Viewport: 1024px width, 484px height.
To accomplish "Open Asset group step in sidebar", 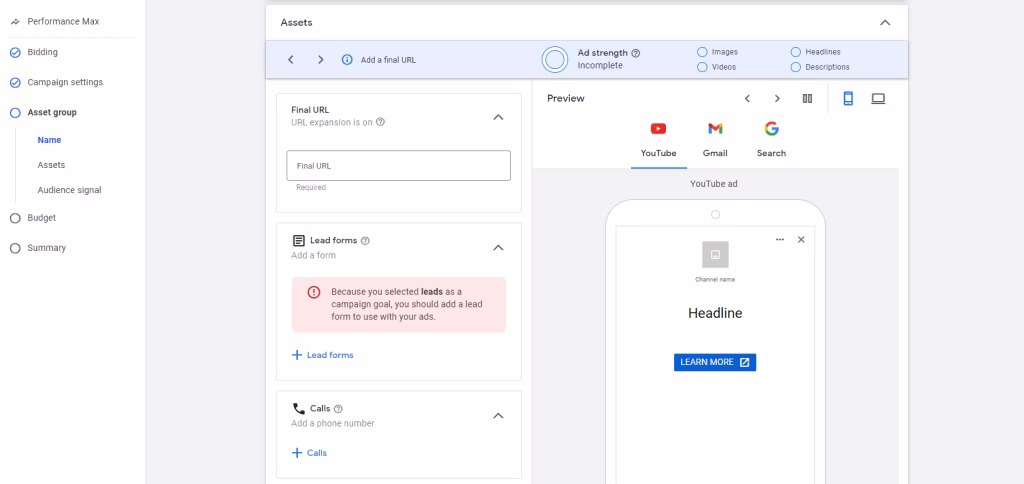I will (x=52, y=112).
